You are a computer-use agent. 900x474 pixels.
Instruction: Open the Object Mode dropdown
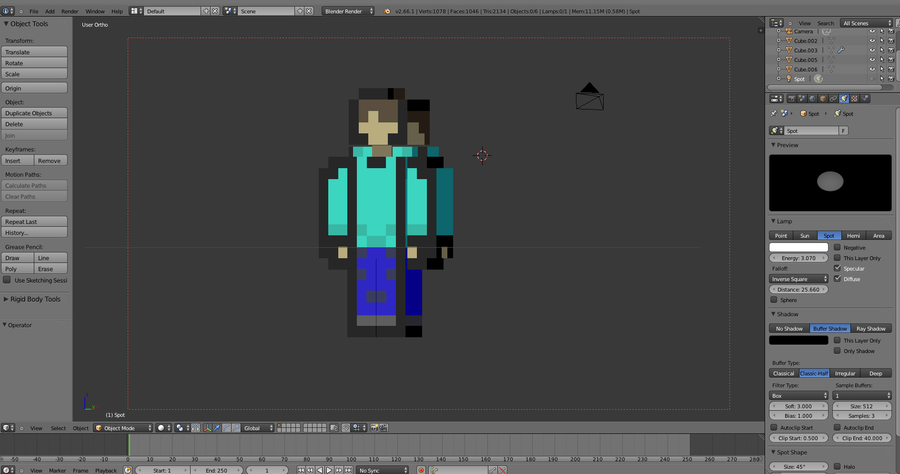pos(123,428)
